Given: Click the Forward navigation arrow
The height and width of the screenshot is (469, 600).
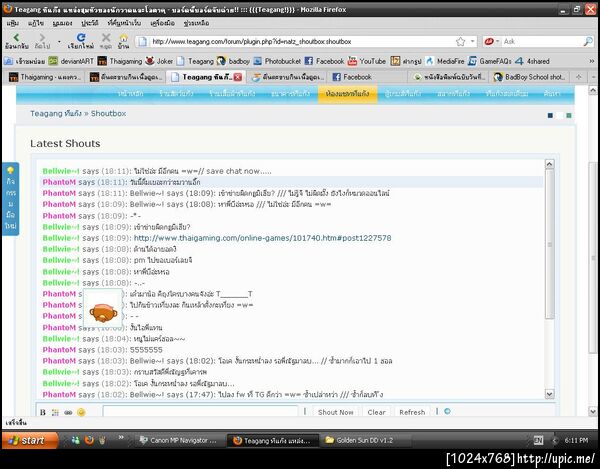Looking at the screenshot, I should pyautogui.click(x=42, y=37).
